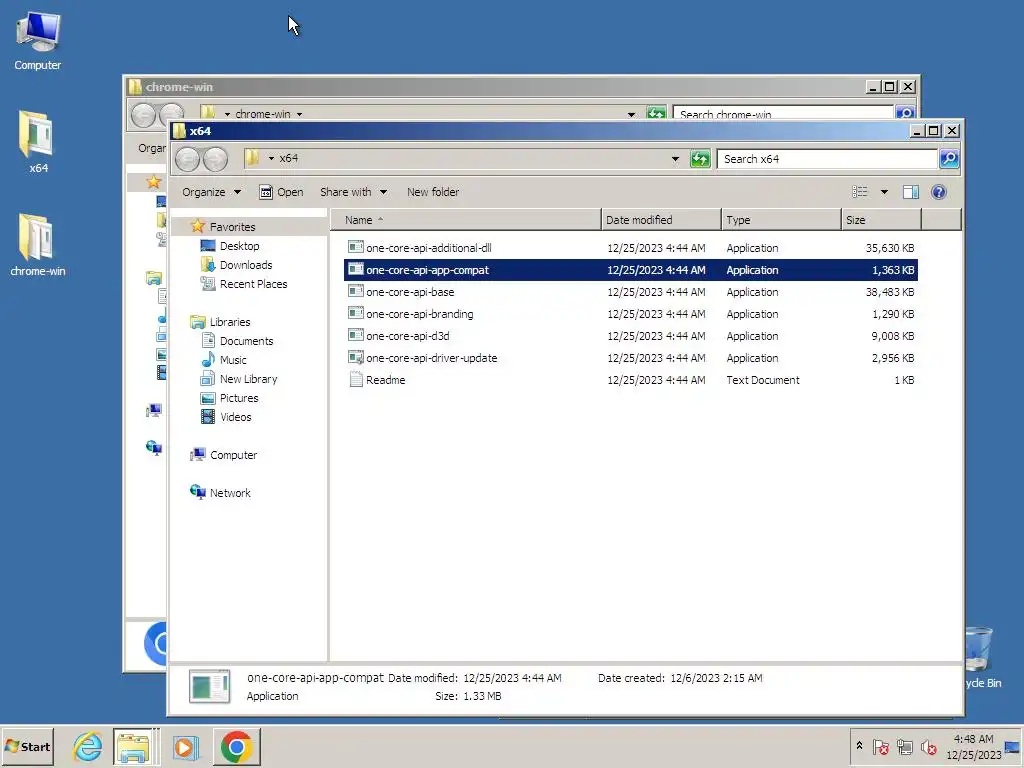Click Open on the toolbar
This screenshot has width=1024, height=768.
[281, 192]
